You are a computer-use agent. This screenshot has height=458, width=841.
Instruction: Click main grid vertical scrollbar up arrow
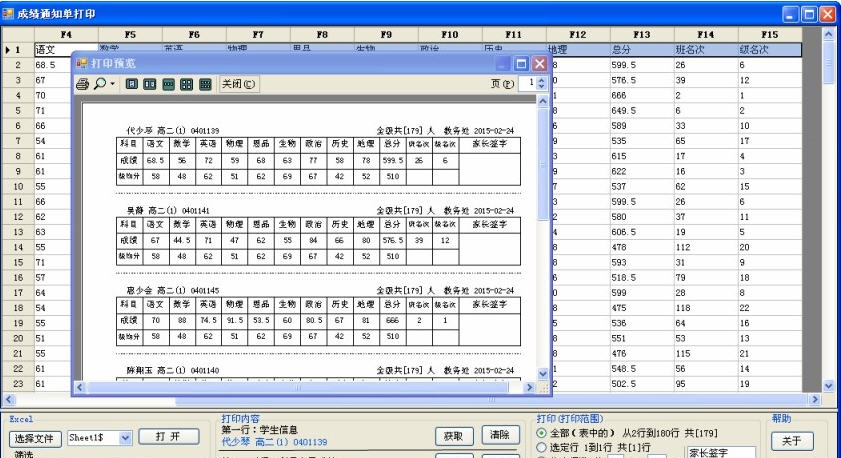coord(829,34)
